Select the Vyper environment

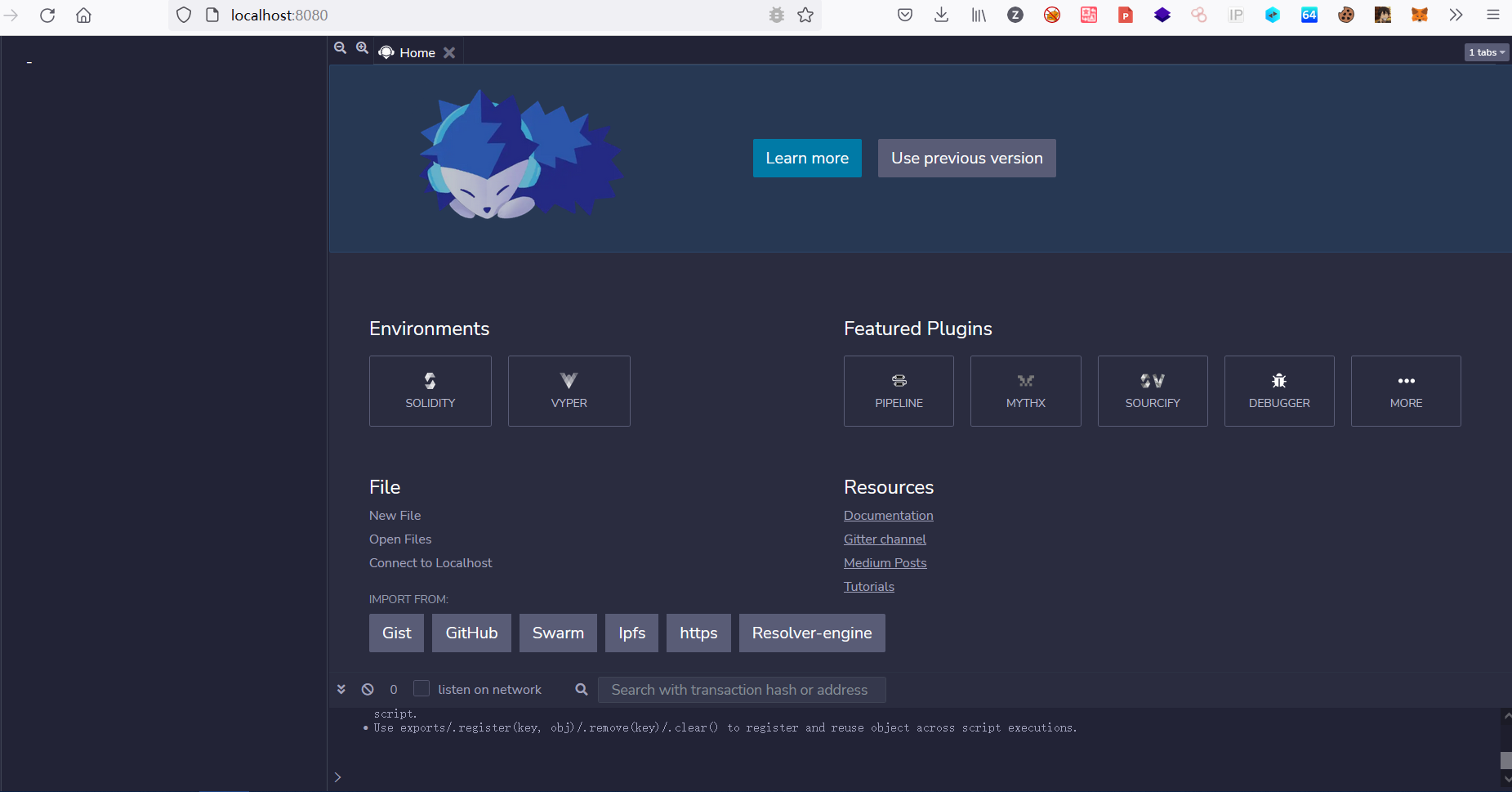[x=569, y=391]
